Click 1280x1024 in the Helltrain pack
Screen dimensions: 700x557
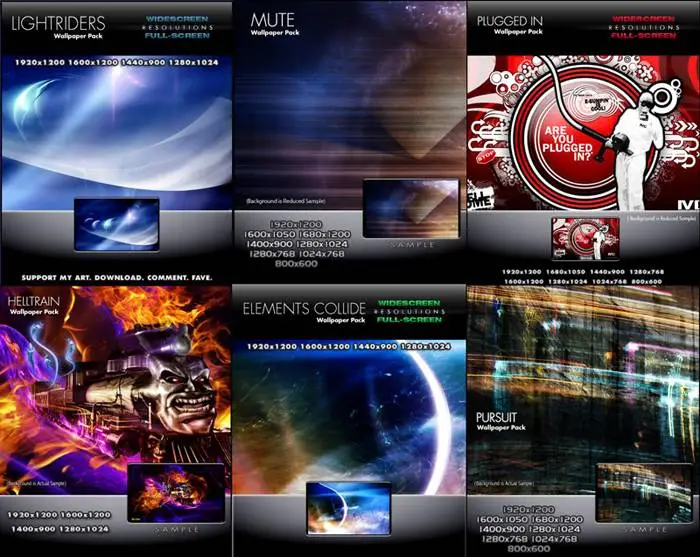tap(84, 529)
